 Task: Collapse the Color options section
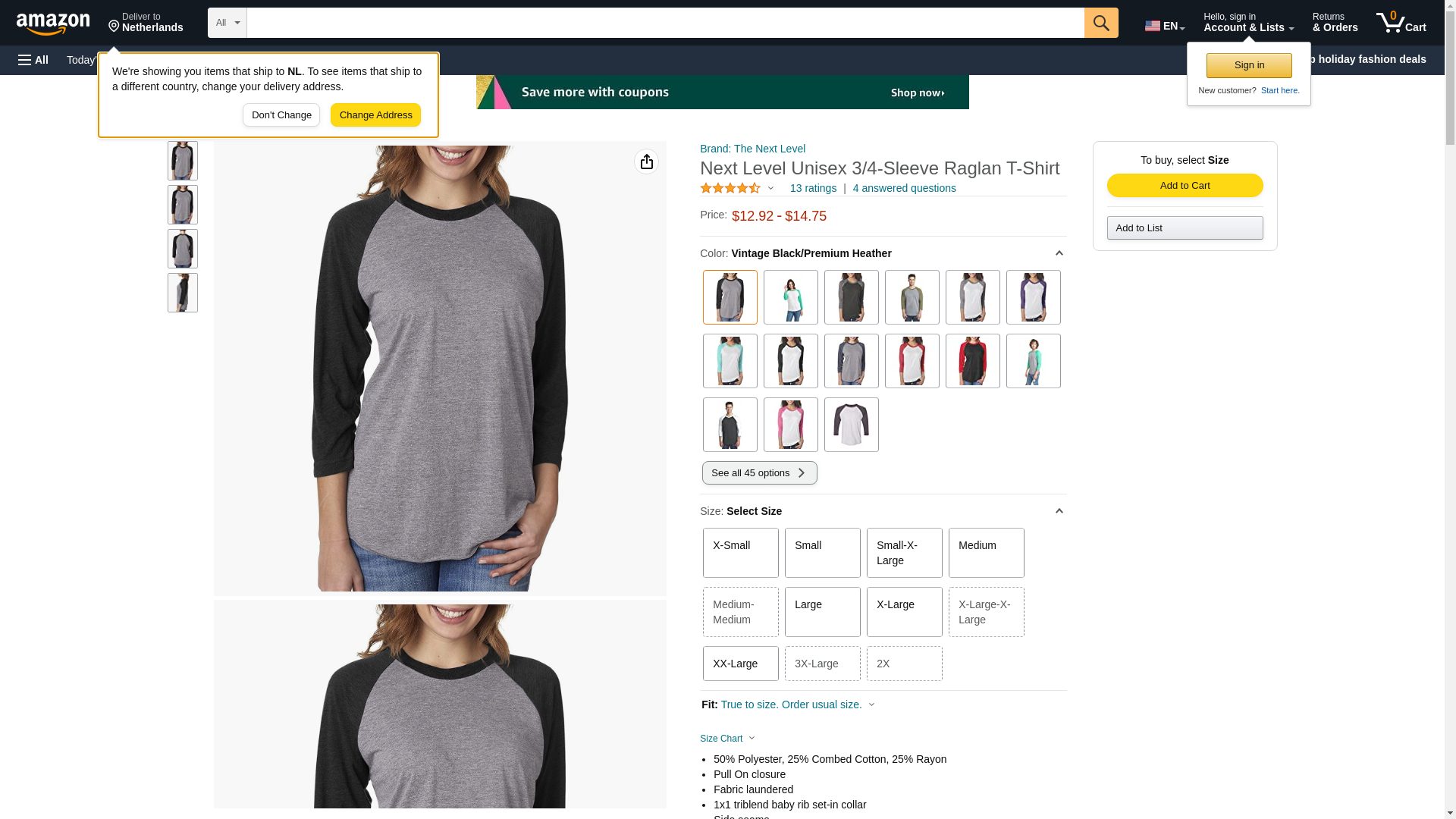pos(1059,253)
